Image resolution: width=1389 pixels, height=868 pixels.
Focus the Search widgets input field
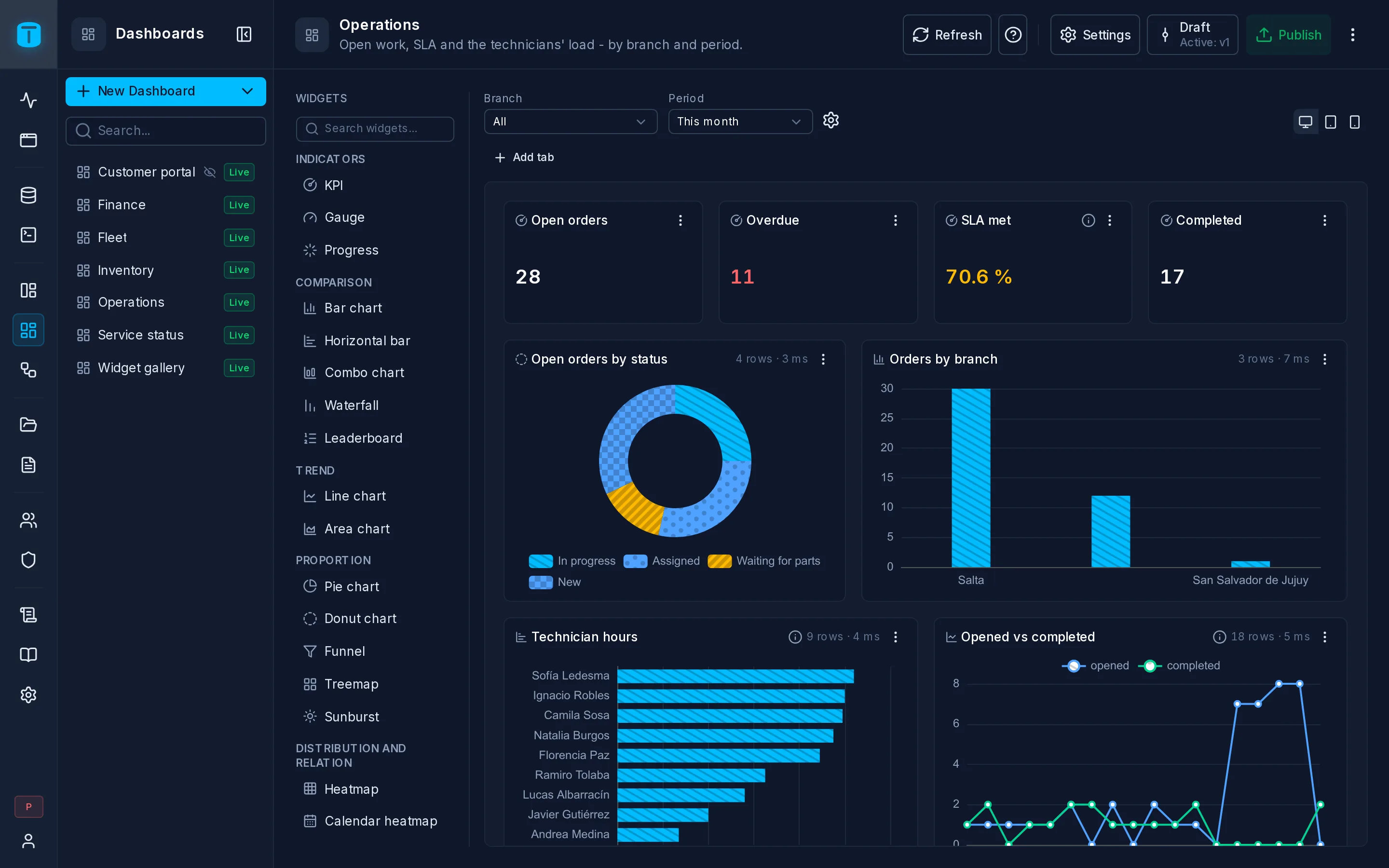click(375, 129)
